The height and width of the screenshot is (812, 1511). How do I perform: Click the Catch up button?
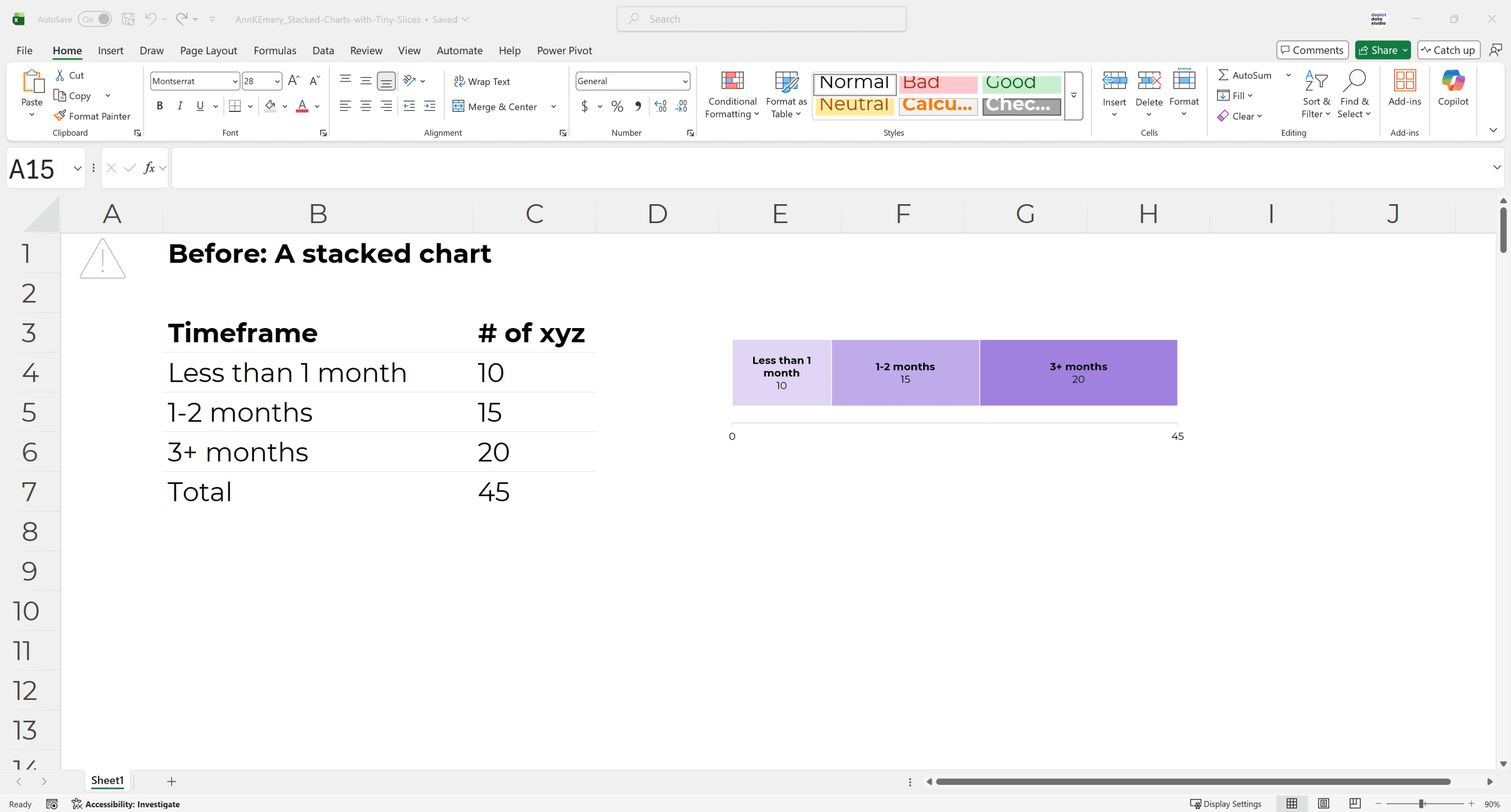(x=1448, y=50)
